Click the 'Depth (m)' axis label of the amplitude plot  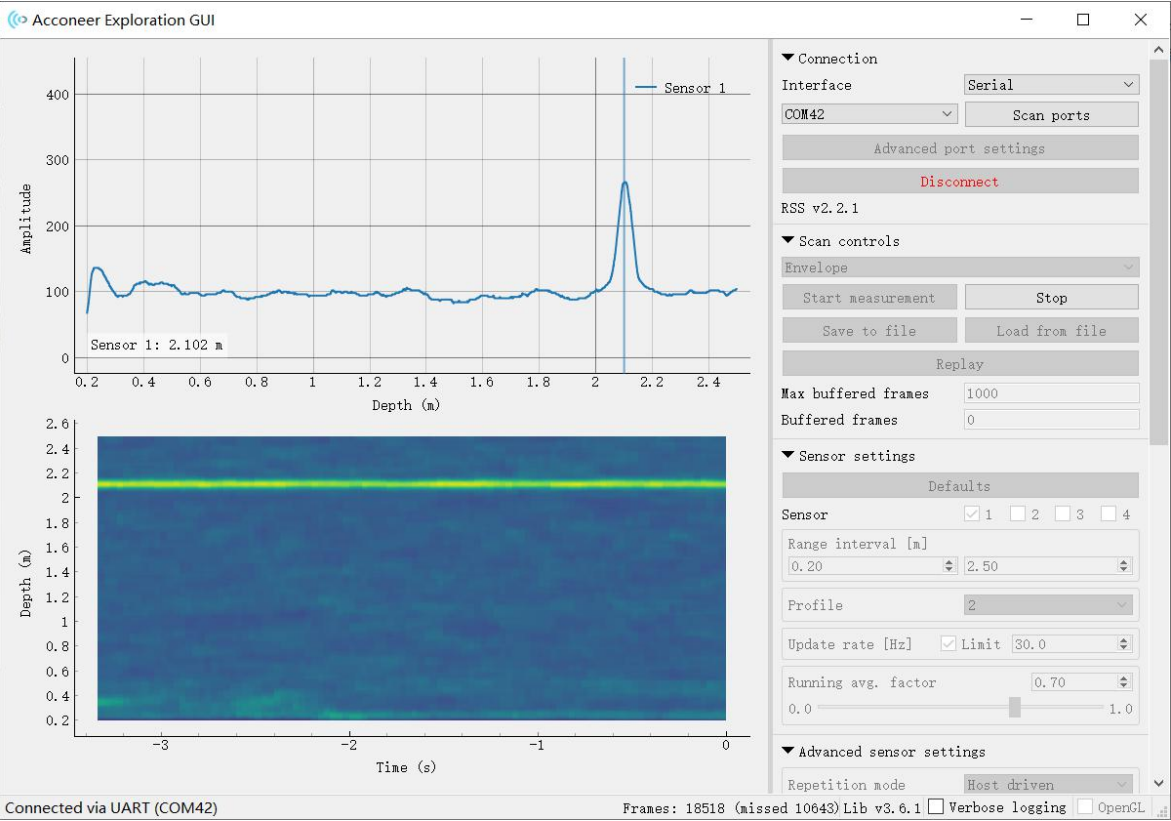(406, 405)
